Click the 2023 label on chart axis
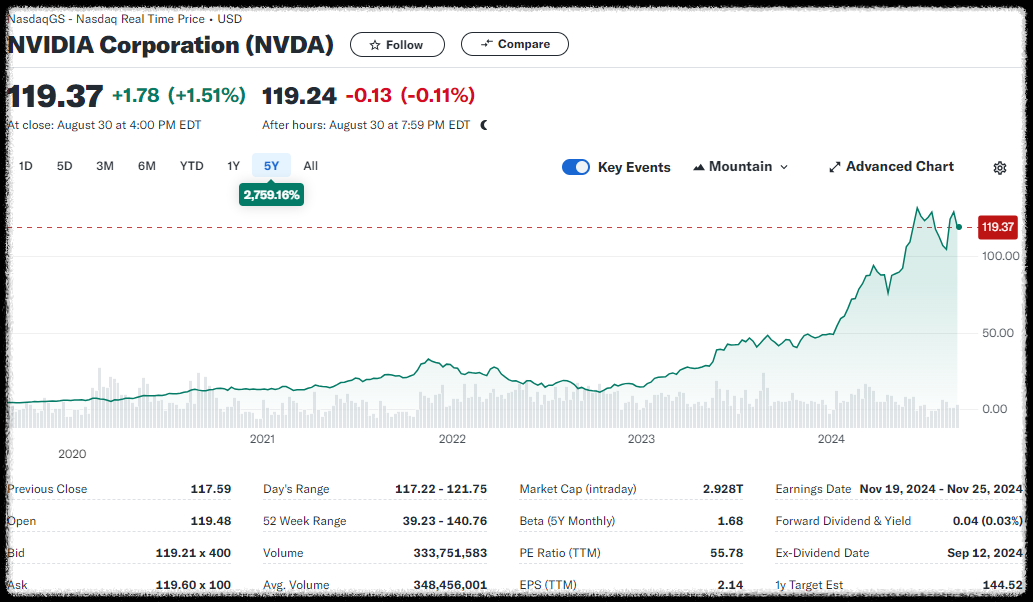 click(x=641, y=439)
